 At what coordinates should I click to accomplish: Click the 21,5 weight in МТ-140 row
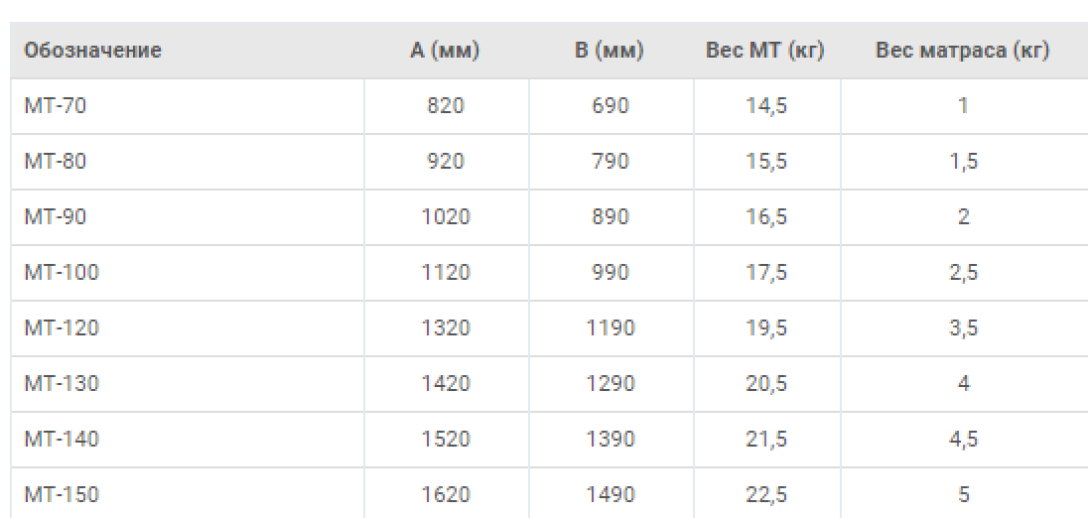[x=766, y=439]
